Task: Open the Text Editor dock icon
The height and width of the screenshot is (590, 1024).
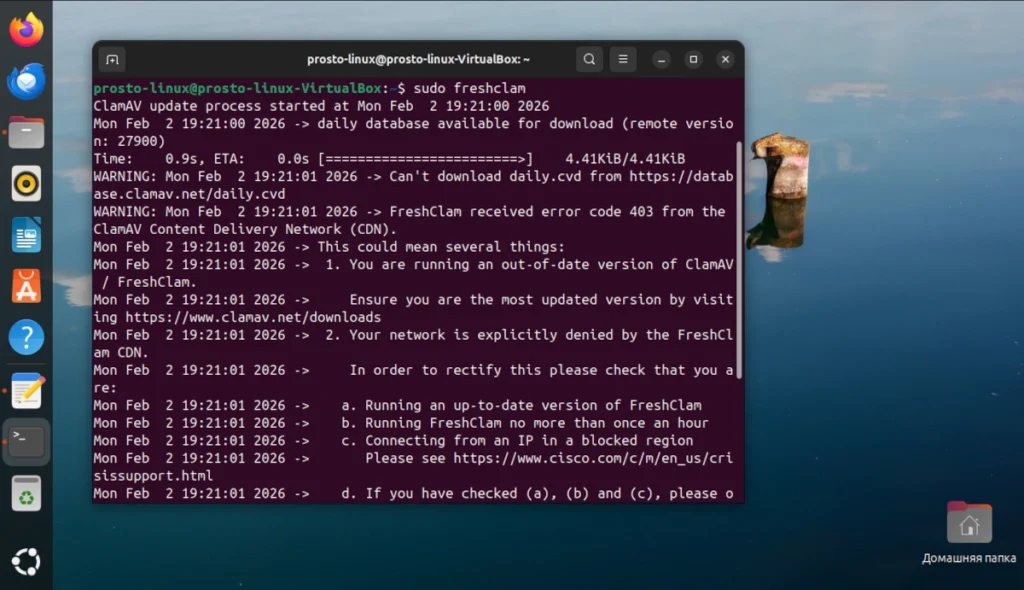Action: point(26,391)
